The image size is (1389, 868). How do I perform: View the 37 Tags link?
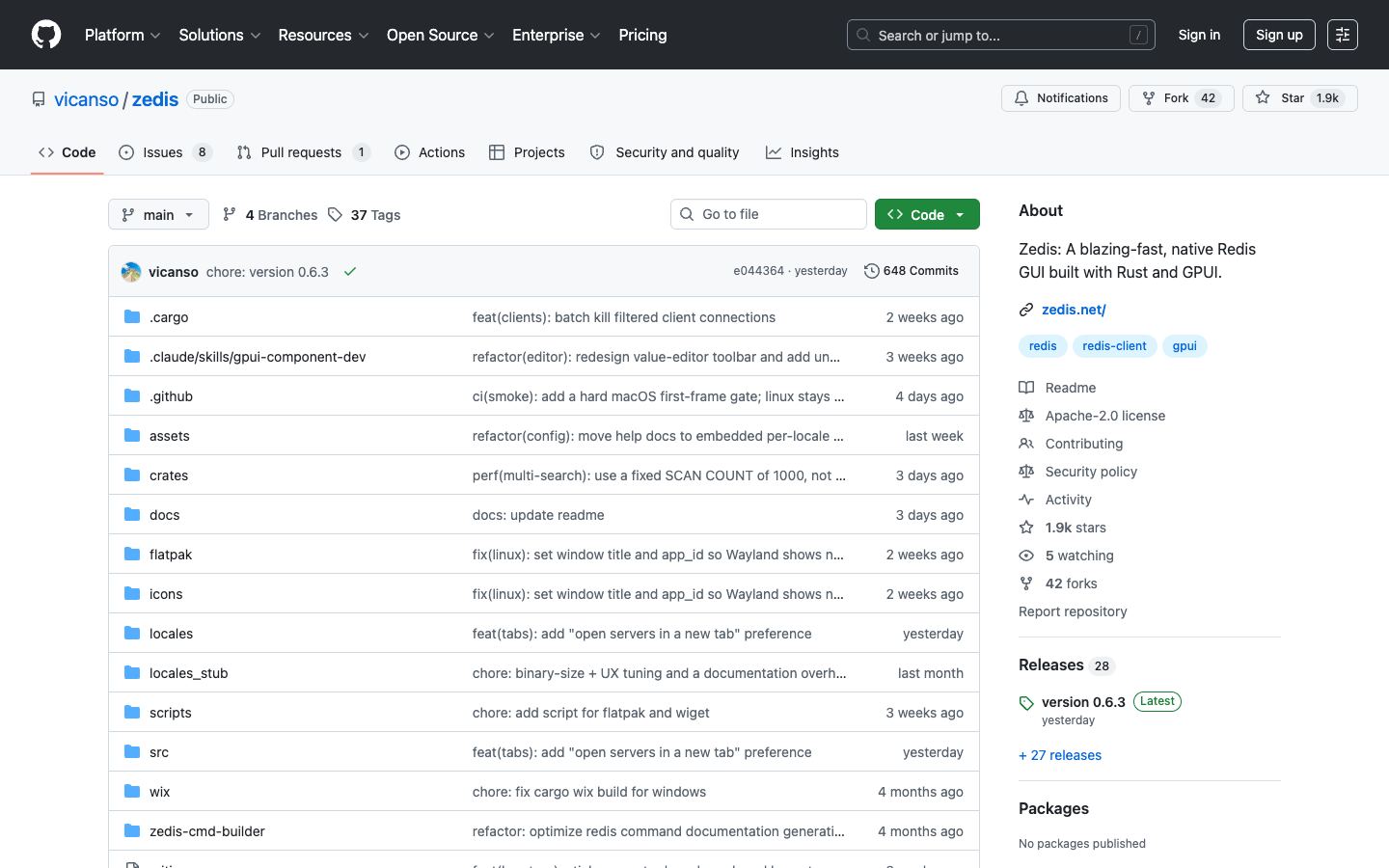pyautogui.click(x=364, y=215)
